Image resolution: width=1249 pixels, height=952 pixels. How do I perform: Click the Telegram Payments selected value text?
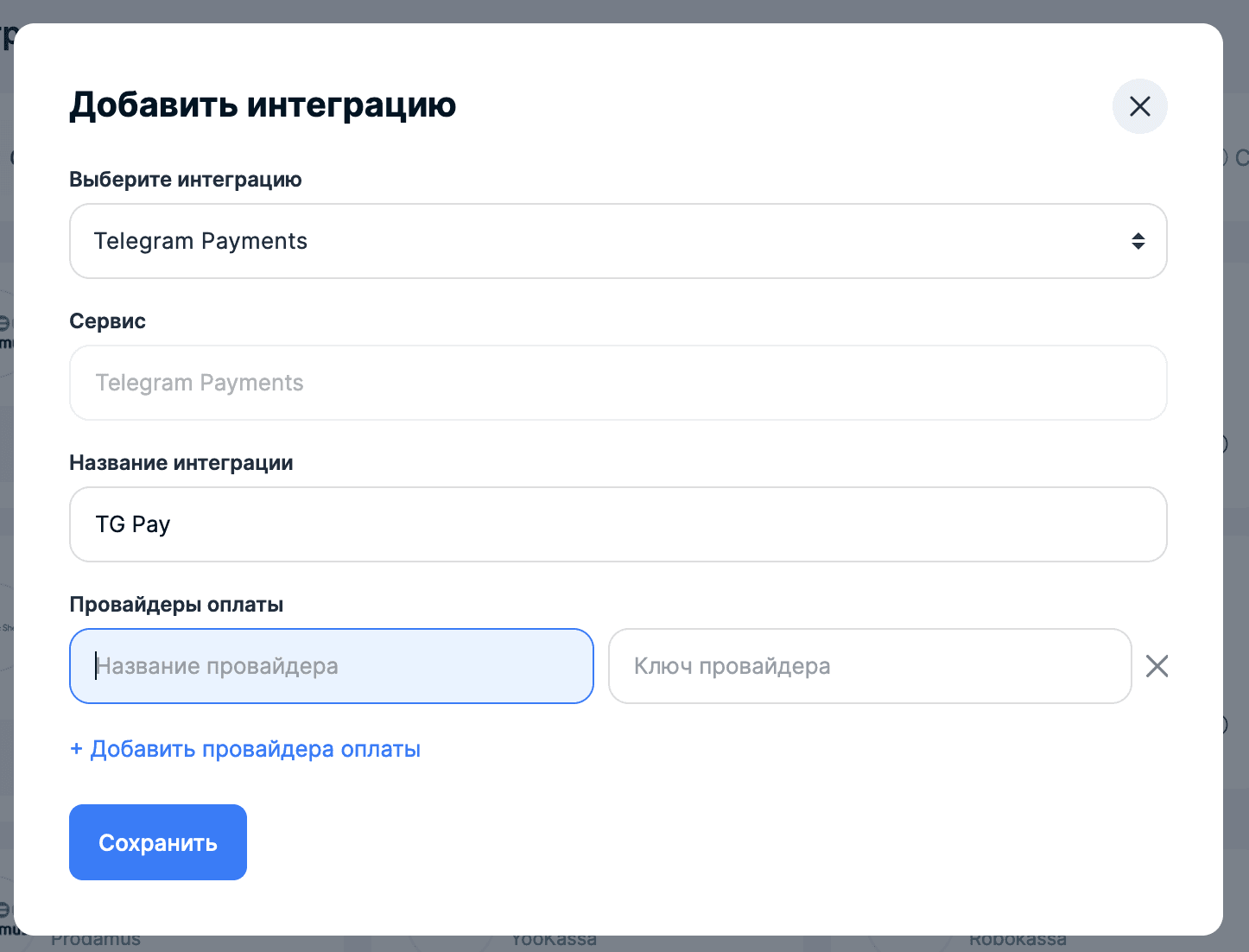pos(200,241)
